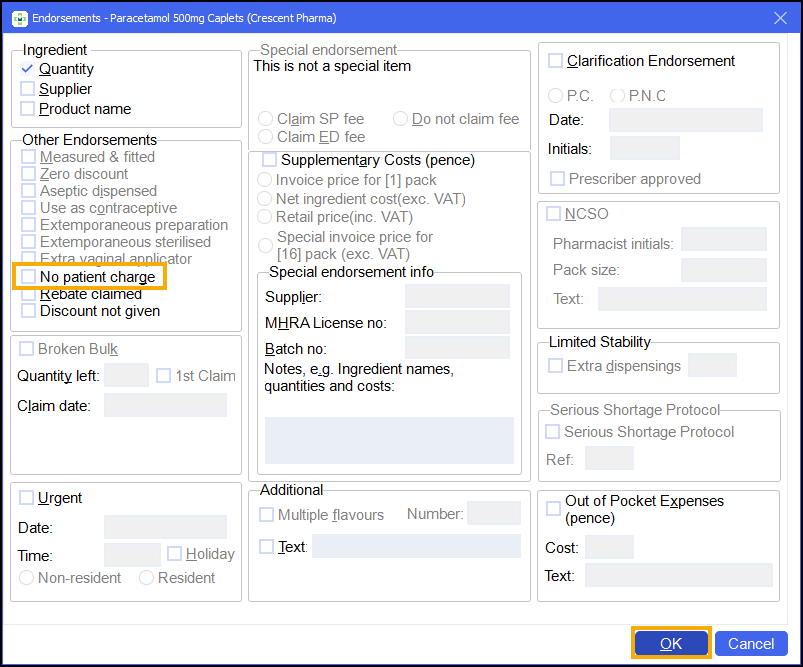Tick the Discount not given checkbox

click(x=28, y=311)
